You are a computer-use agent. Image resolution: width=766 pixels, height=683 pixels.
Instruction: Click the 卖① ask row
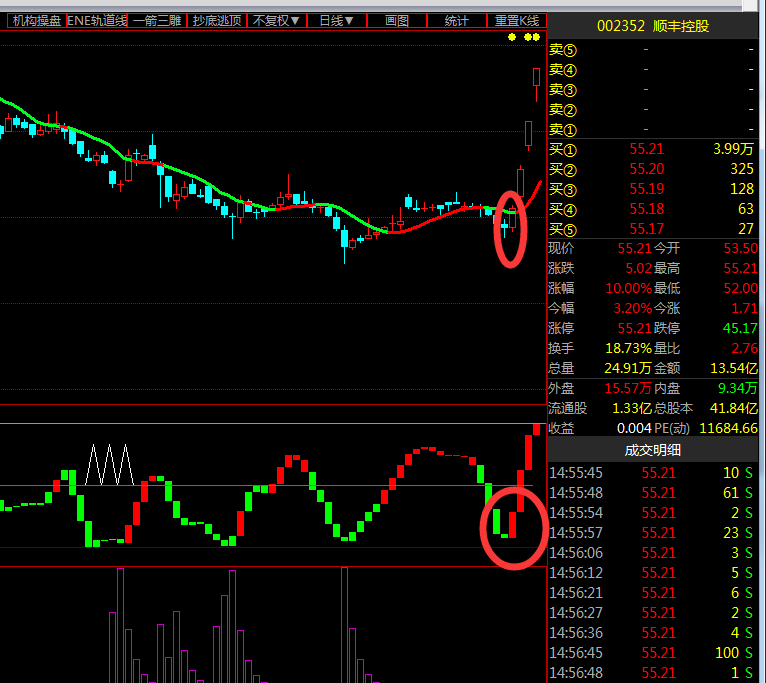pos(652,129)
